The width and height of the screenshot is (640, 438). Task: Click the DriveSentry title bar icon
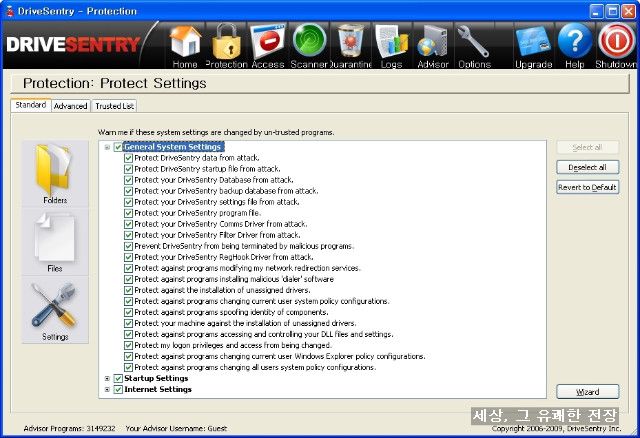(10, 11)
